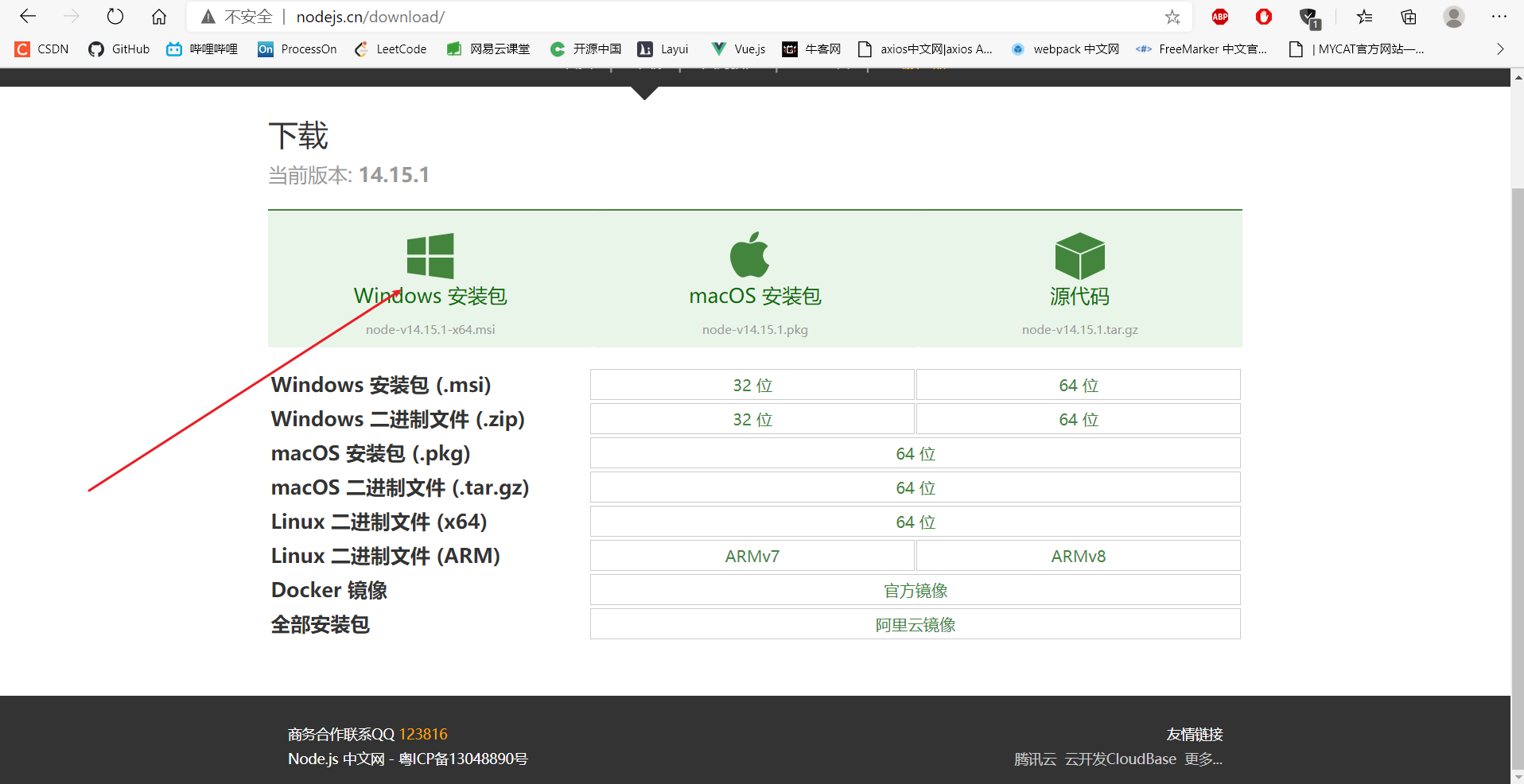This screenshot has height=784, width=1524.
Task: Click the Windows logo installer icon
Action: 430,256
